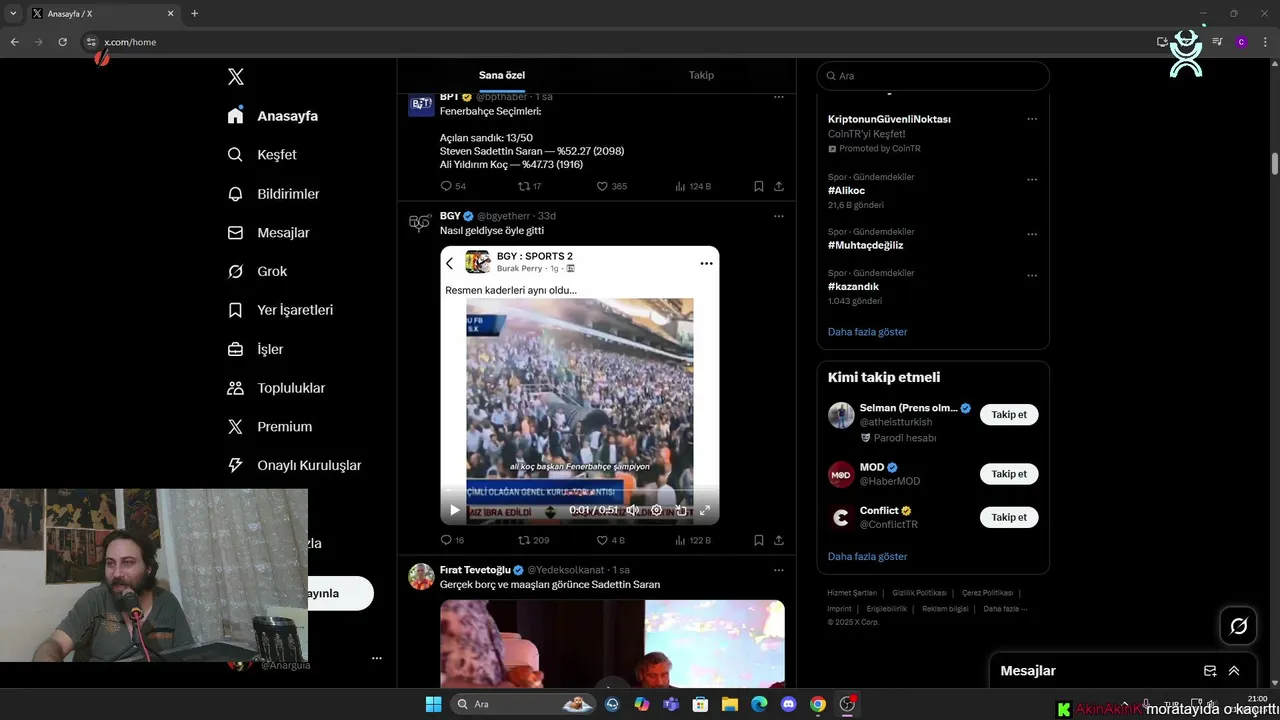Screen dimensions: 1280x720
Task: Reply to the Fenerbahçe Seçimleri post
Action: (453, 186)
